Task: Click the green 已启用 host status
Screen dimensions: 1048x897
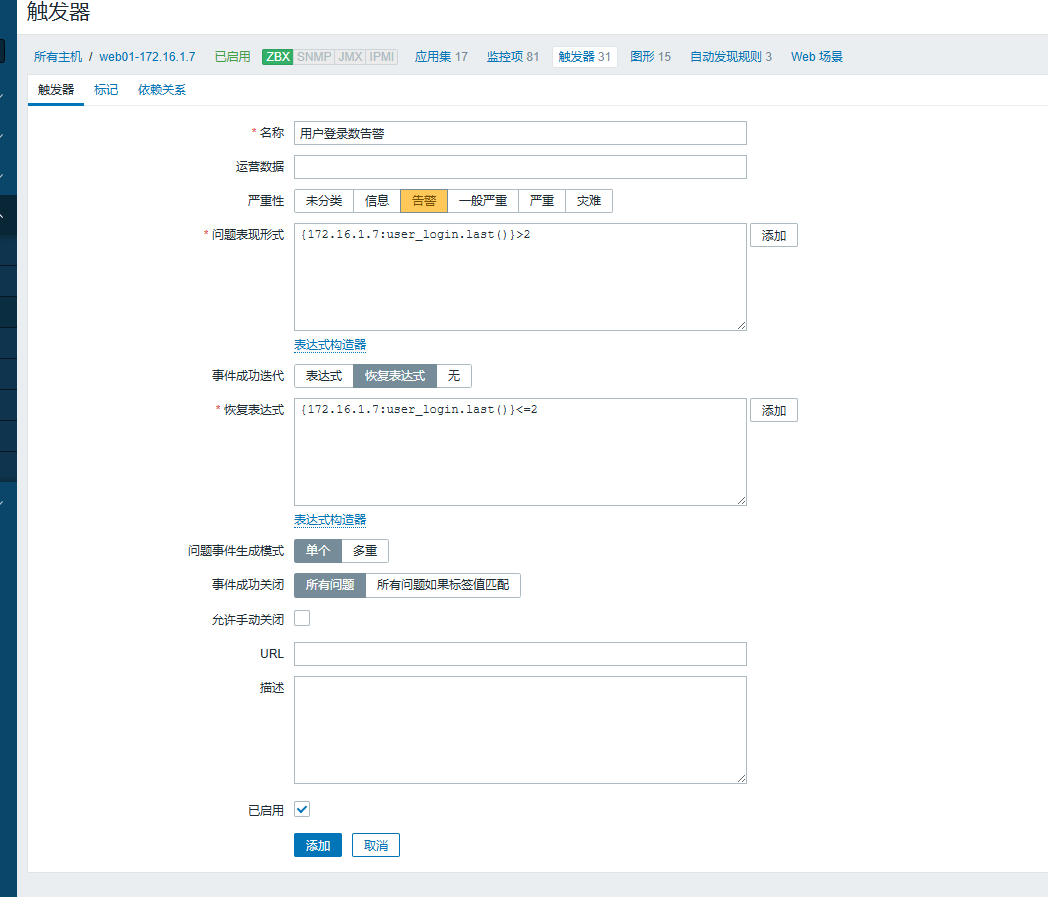Action: 233,57
